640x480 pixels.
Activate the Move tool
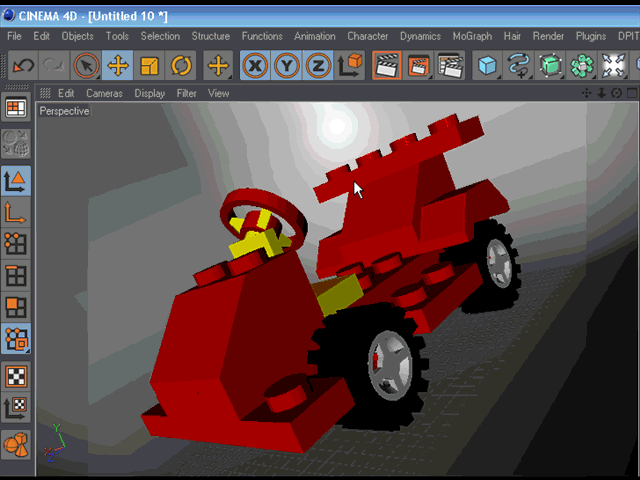pos(118,65)
